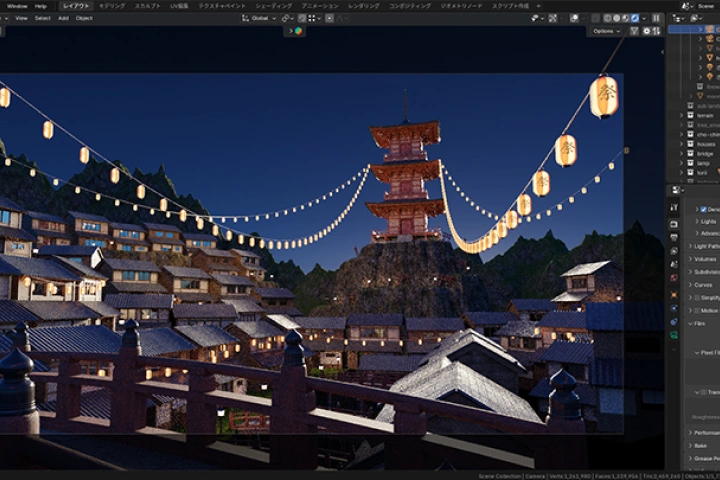Open the Global transform orientation dropdown
720x480 pixels.
[x=260, y=18]
